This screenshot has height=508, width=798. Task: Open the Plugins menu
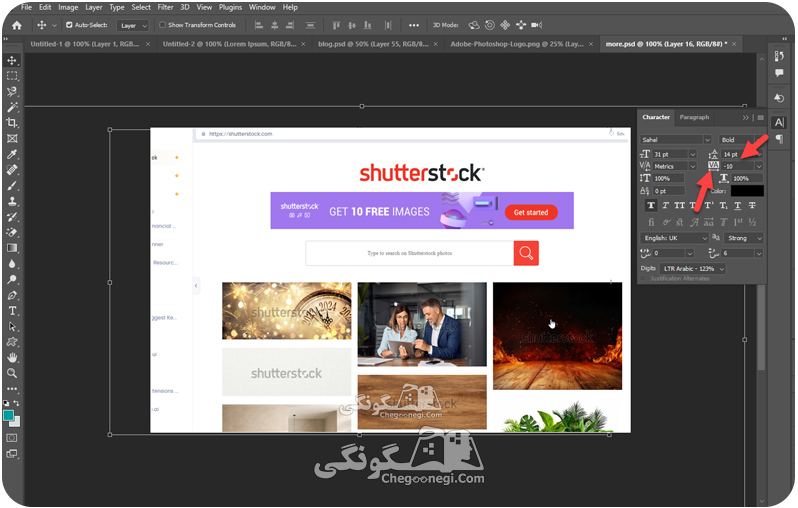[x=231, y=7]
